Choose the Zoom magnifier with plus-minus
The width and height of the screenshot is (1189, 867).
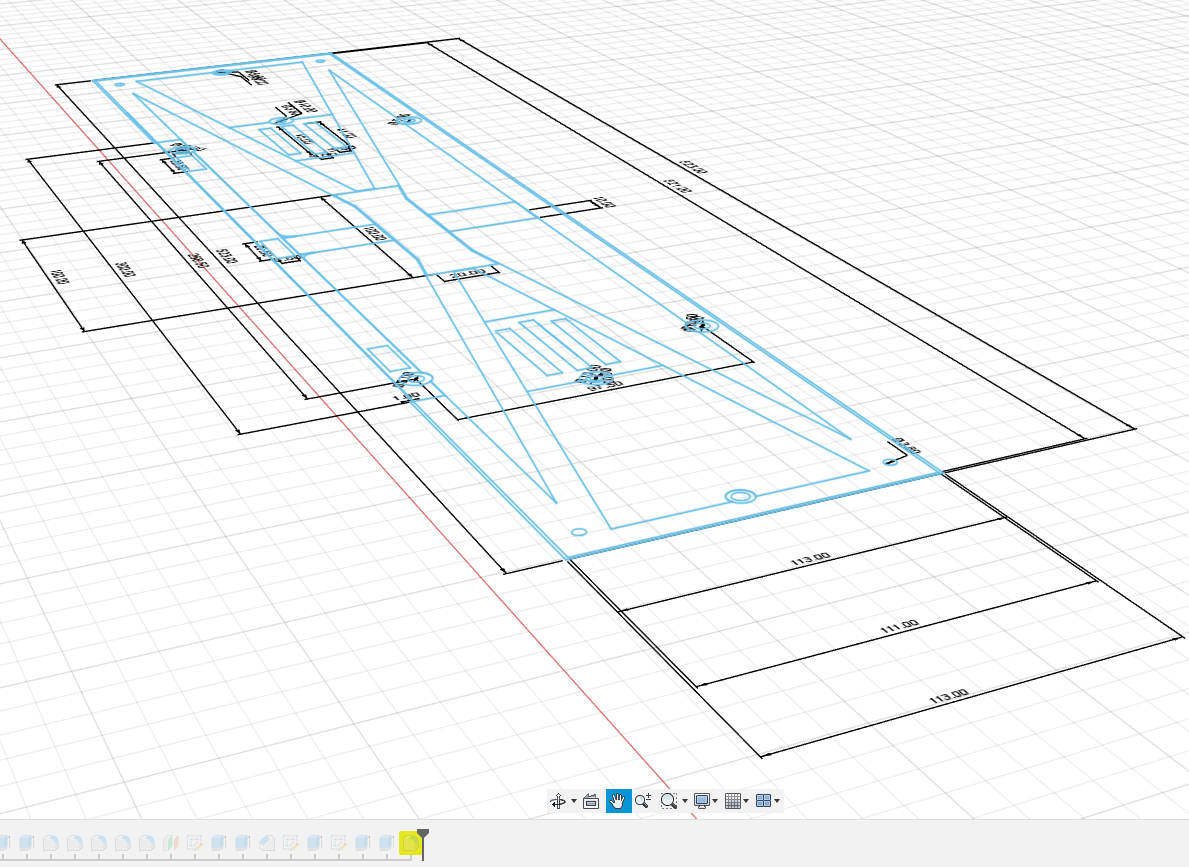[643, 801]
